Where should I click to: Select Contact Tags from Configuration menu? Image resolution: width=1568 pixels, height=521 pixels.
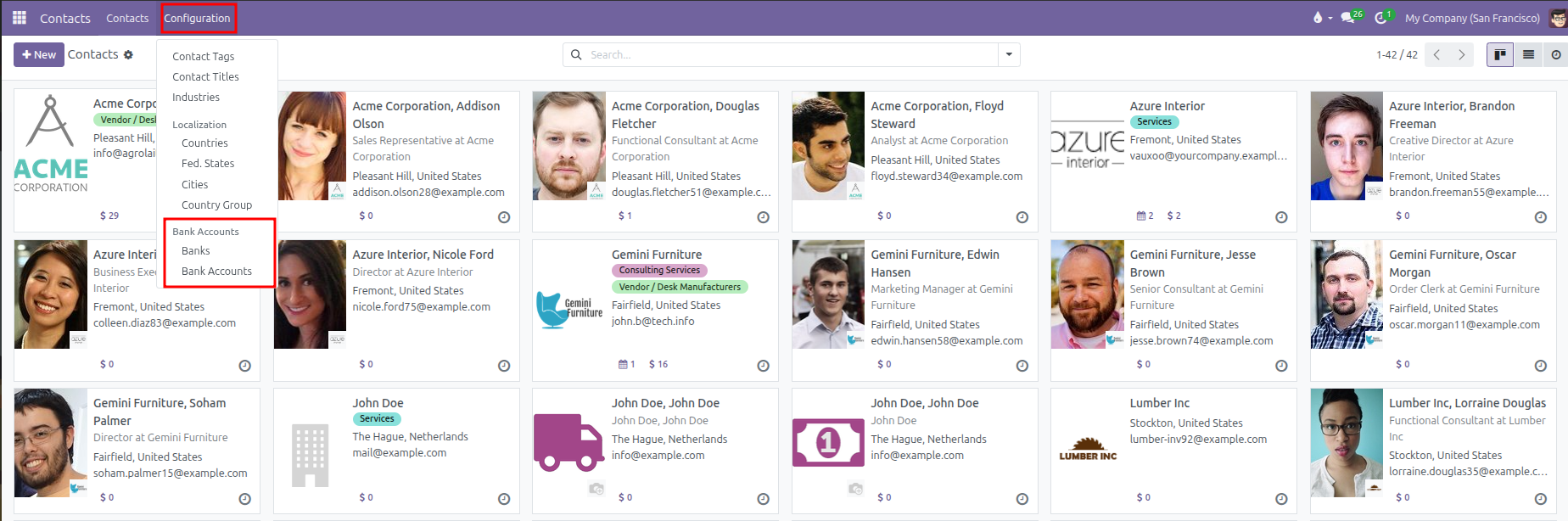[204, 56]
